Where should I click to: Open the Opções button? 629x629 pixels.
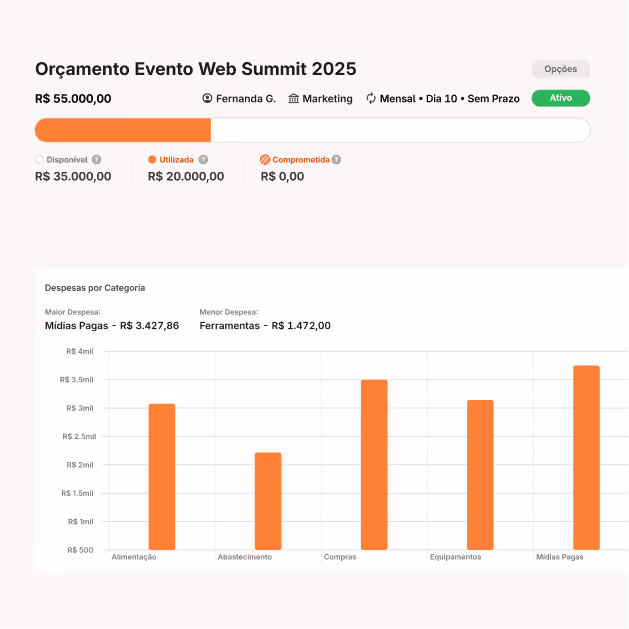pos(560,69)
